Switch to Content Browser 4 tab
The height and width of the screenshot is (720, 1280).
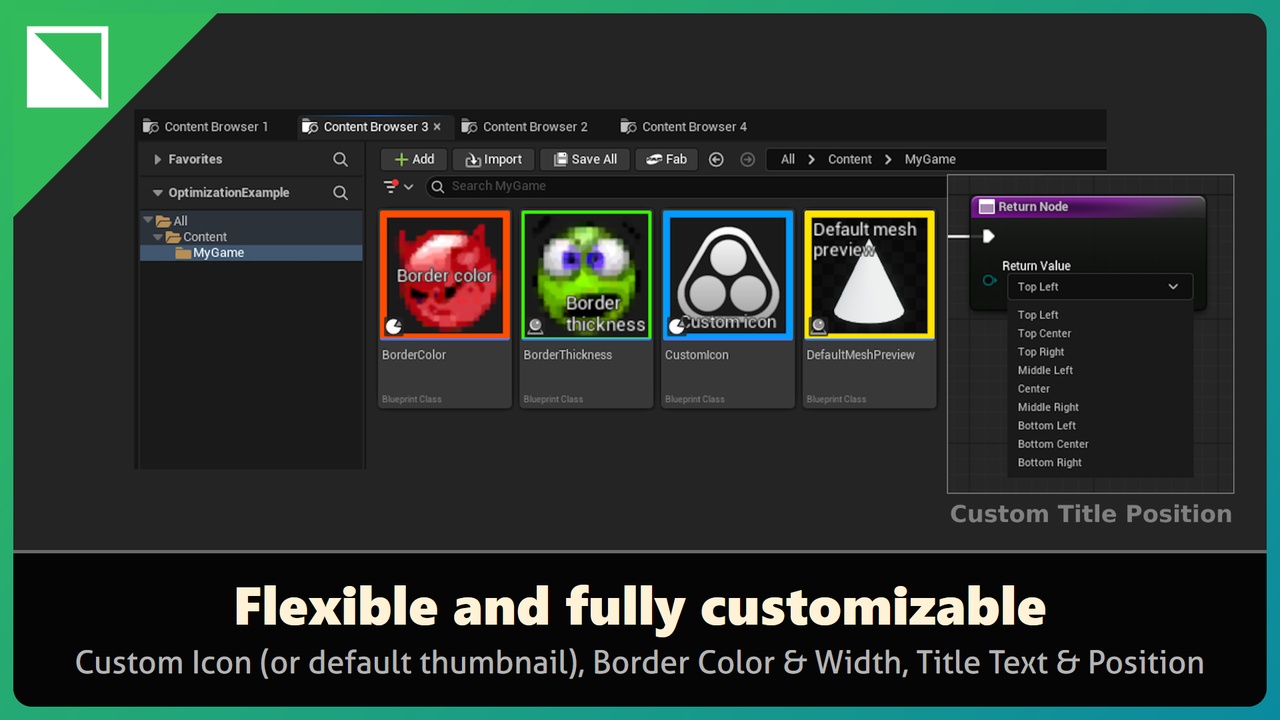[684, 127]
